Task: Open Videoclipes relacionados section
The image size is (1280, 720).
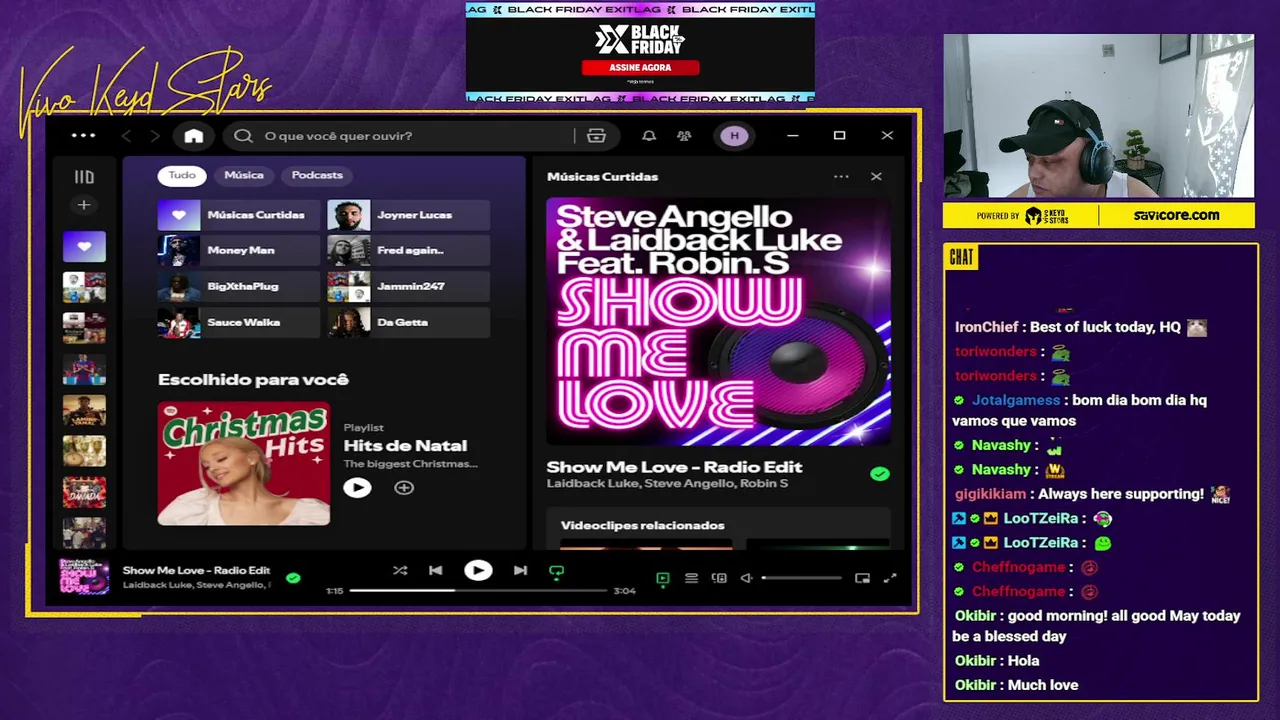Action: click(642, 525)
